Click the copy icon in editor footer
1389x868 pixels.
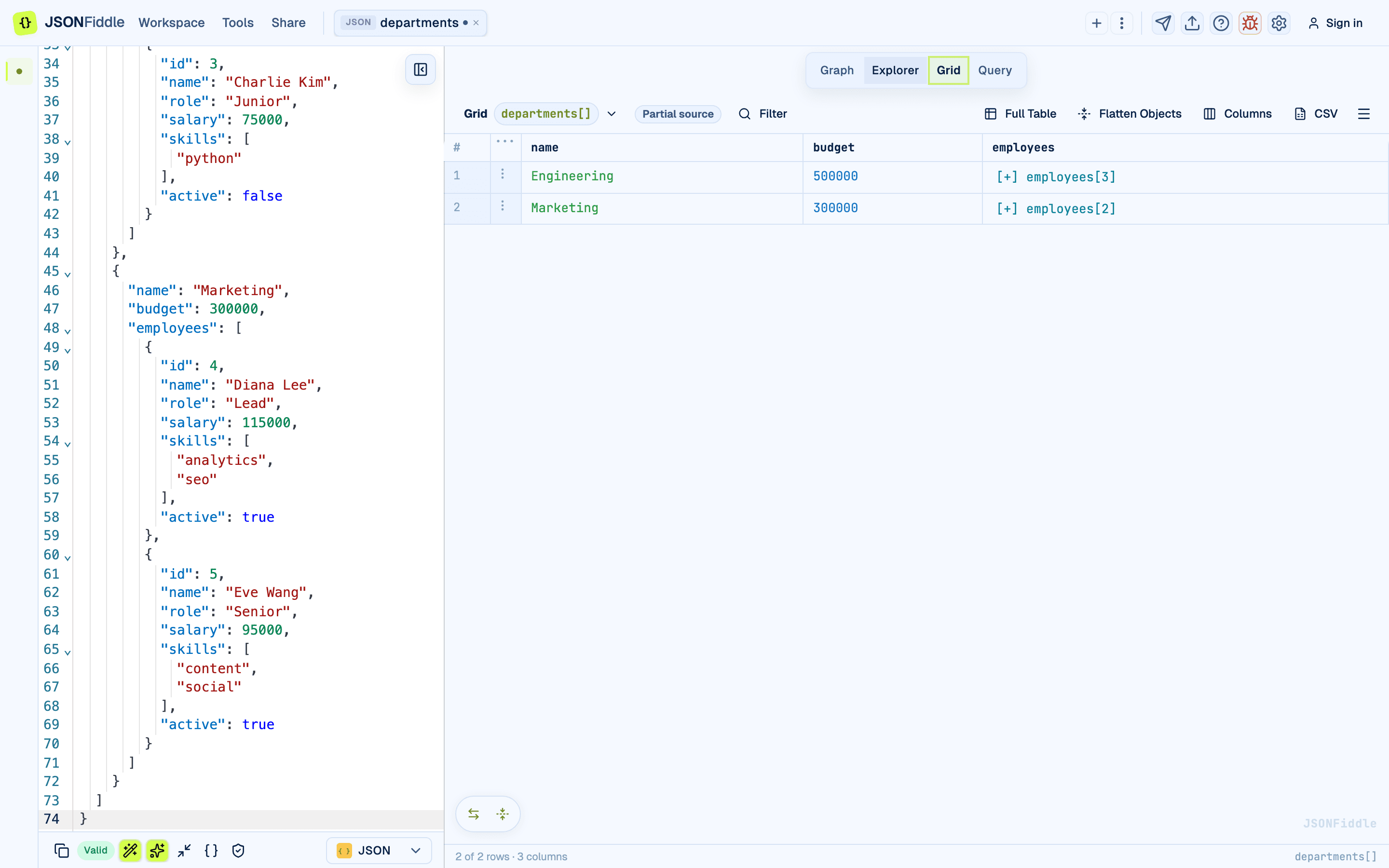click(x=61, y=850)
